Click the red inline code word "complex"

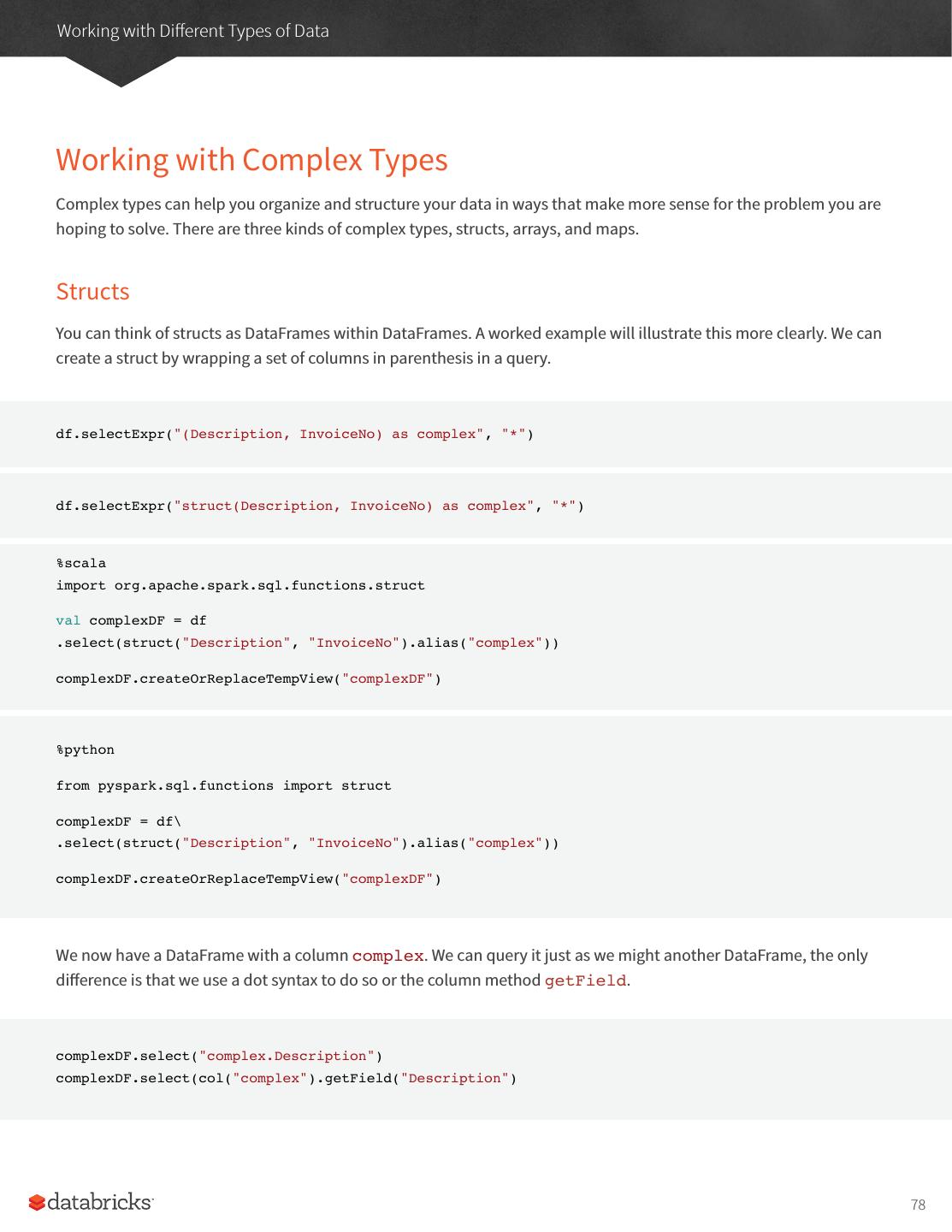tap(387, 956)
